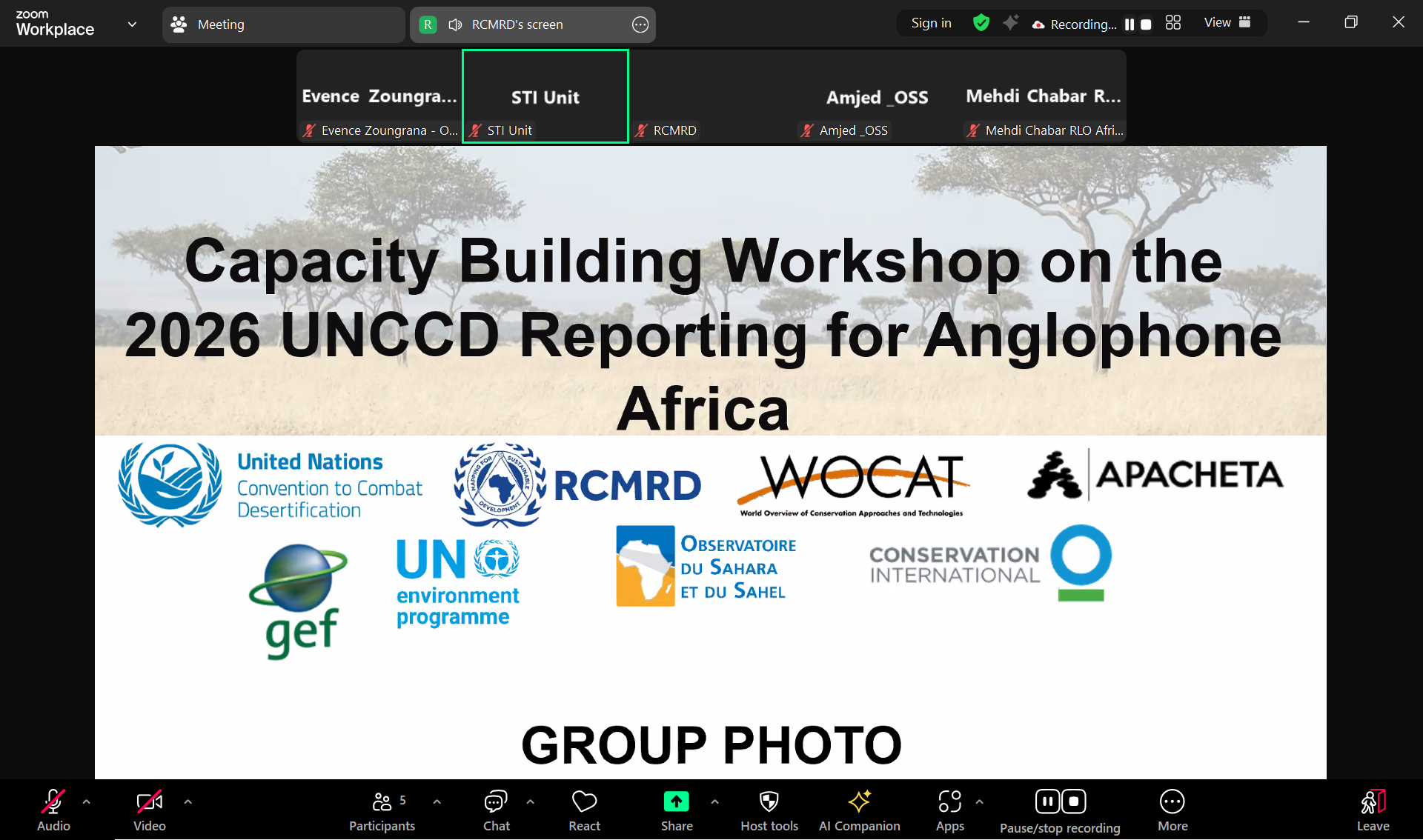Click the AI Companion sparkle in top bar

point(1010,23)
